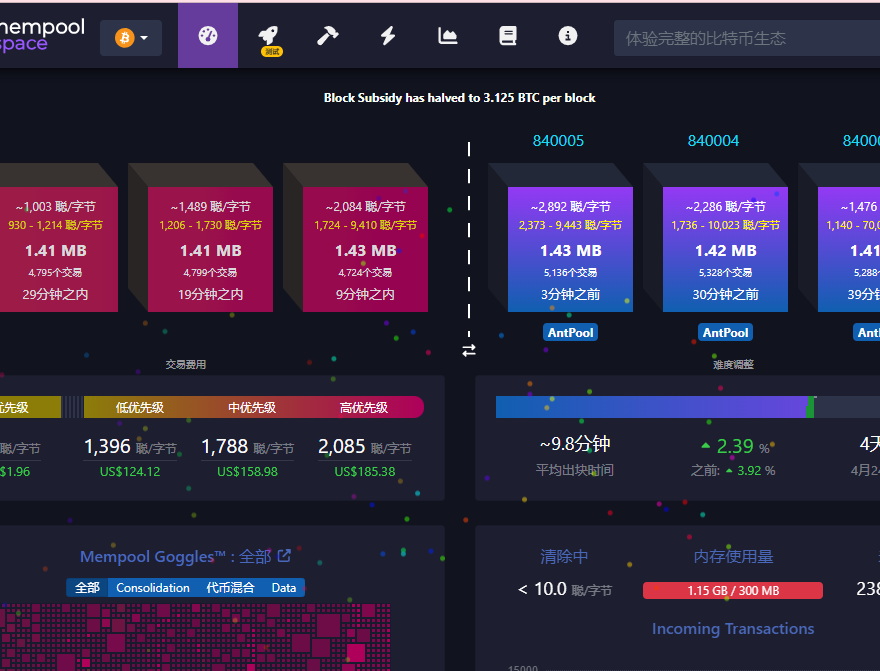Open Mempool Goggles 全部 external link
This screenshot has height=671, width=880.
click(285, 556)
